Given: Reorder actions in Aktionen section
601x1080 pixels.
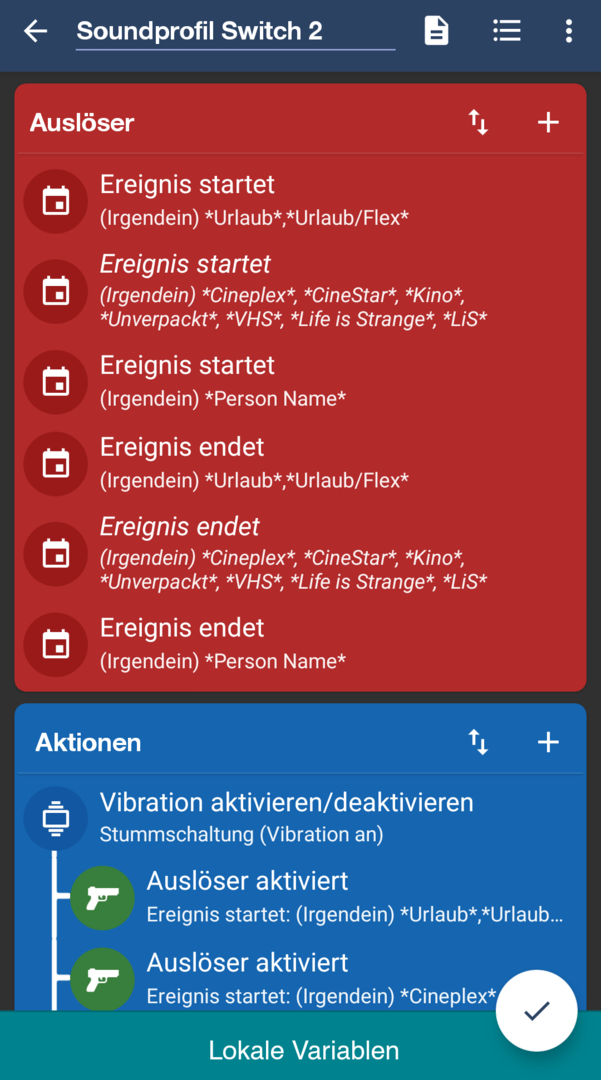Looking at the screenshot, I should [x=478, y=742].
